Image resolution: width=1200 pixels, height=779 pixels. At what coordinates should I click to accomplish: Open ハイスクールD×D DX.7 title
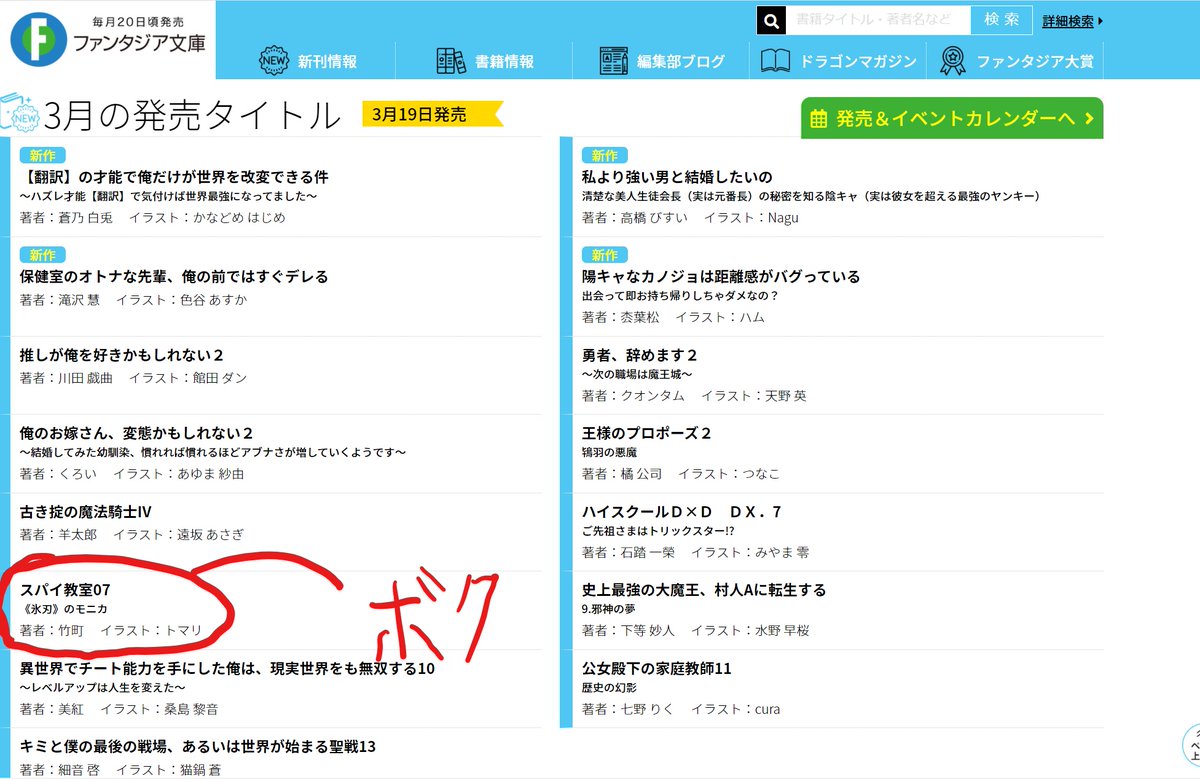pos(681,511)
